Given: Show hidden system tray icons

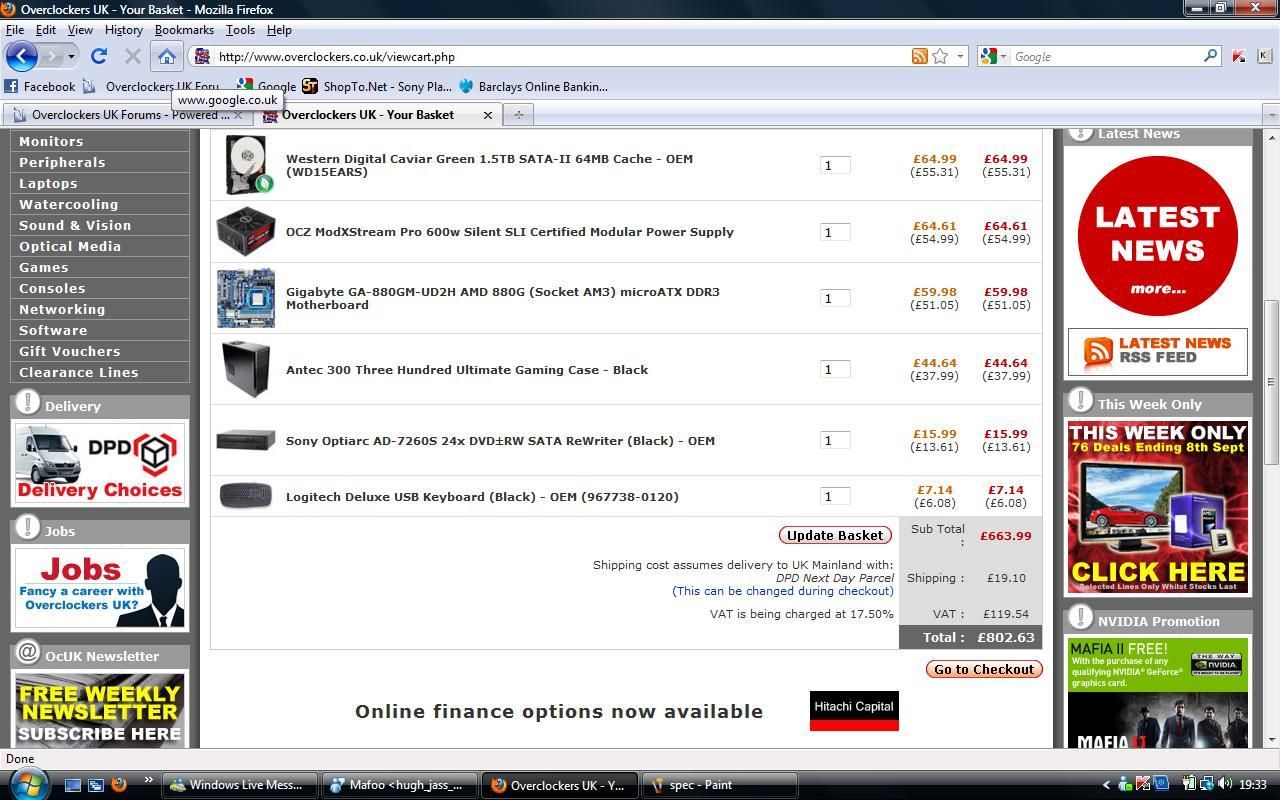Looking at the screenshot, I should tap(1105, 785).
